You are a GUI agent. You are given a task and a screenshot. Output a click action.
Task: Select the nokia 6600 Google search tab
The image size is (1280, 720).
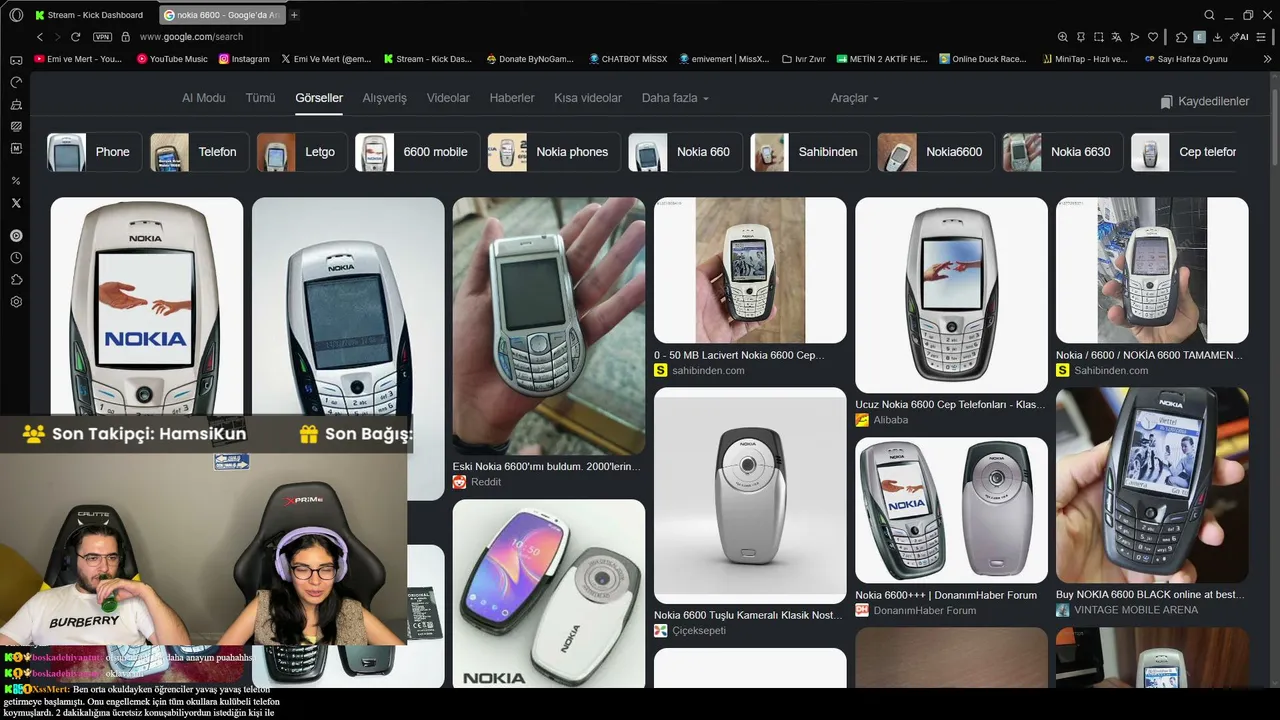tap(221, 15)
